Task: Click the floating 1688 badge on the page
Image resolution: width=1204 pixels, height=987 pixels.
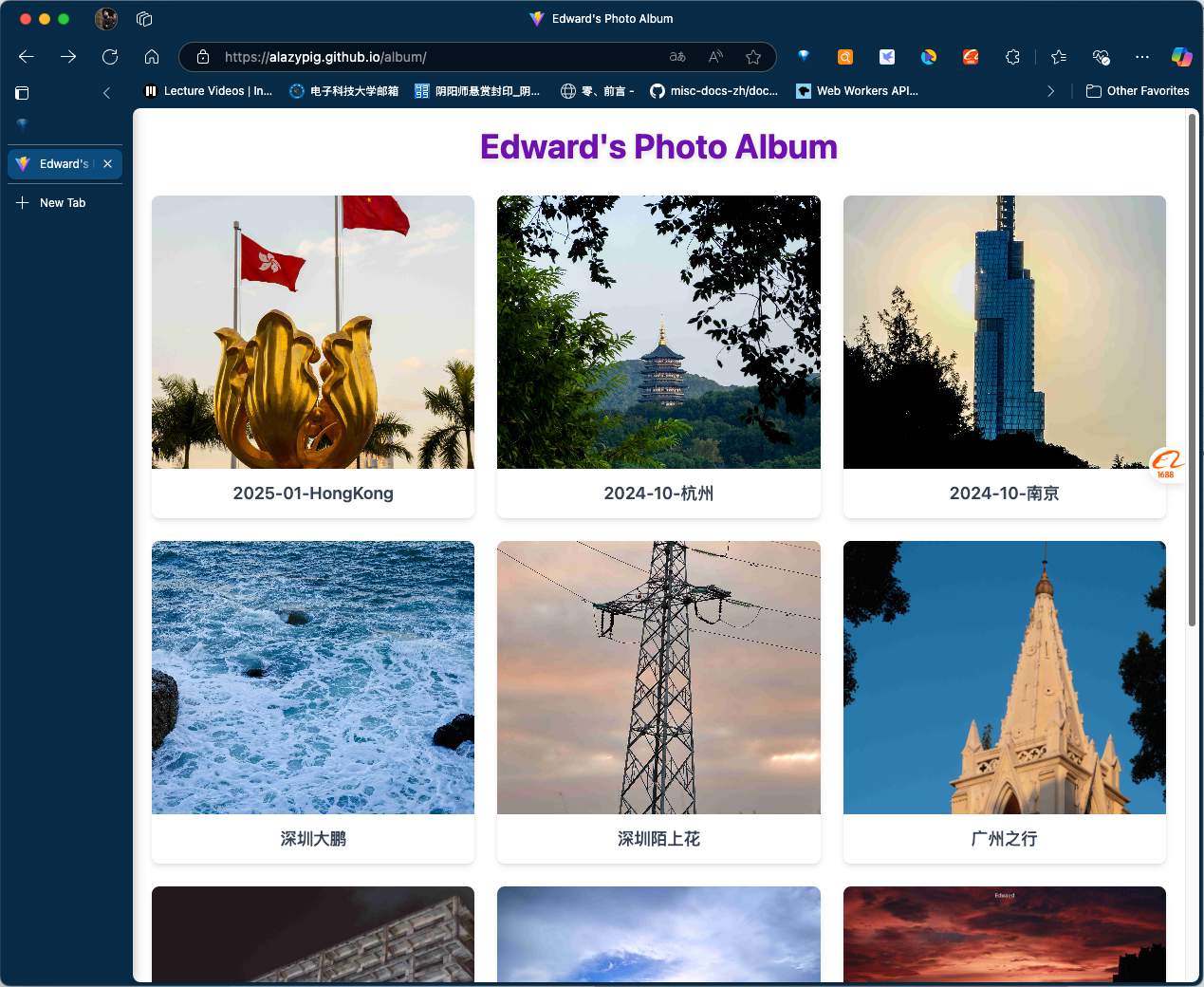Action: coord(1167,465)
